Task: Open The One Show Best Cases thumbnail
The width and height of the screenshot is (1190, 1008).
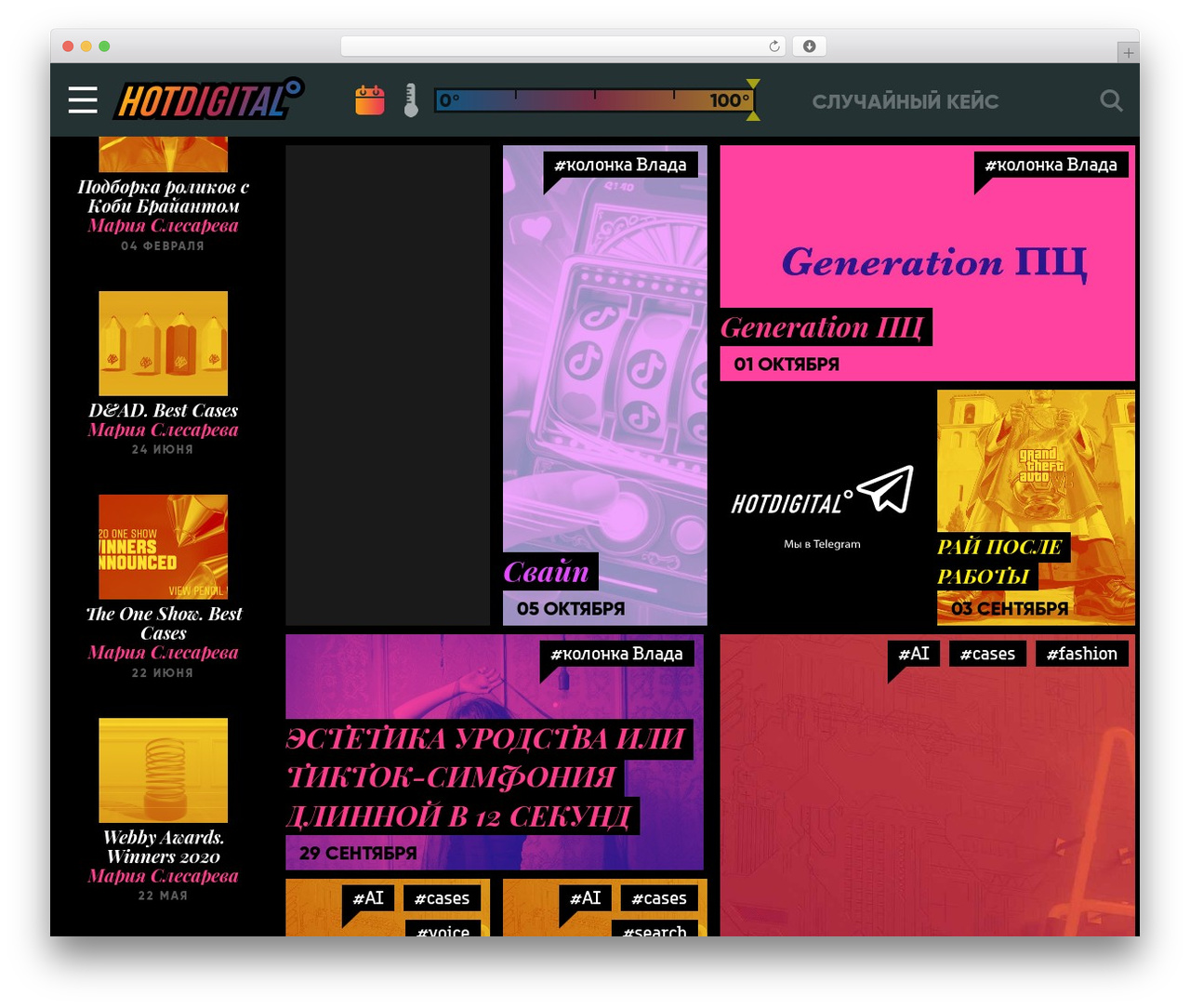Action: [x=164, y=547]
